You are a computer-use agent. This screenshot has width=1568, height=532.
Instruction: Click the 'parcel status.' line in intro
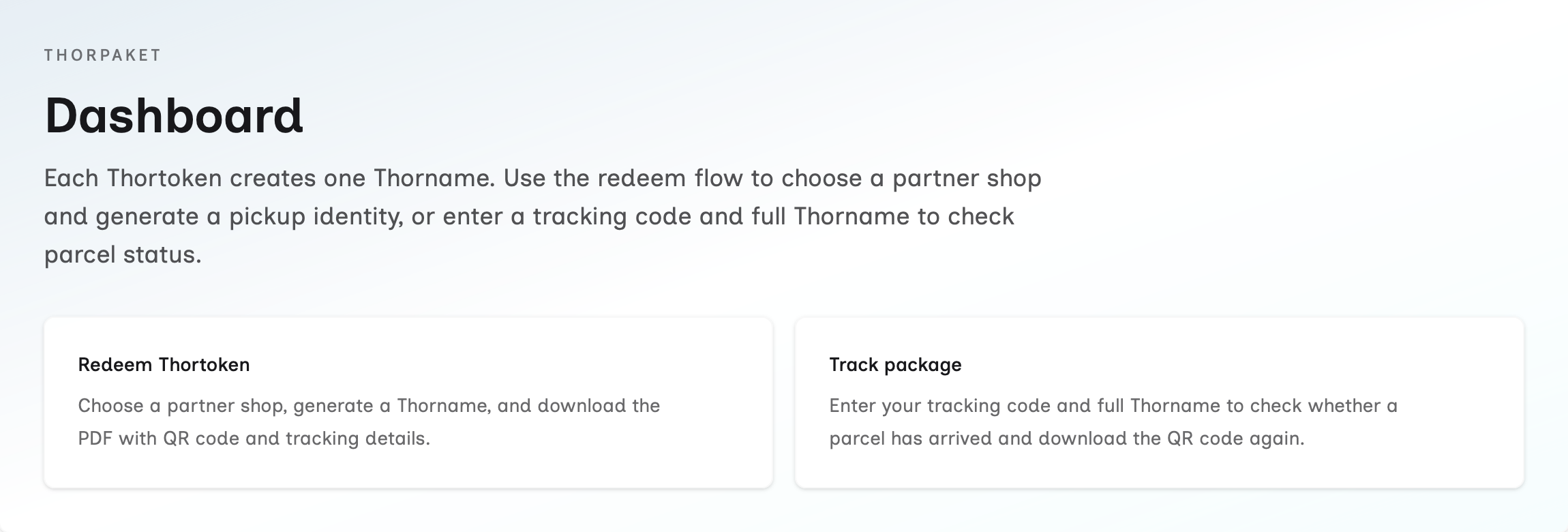pyautogui.click(x=123, y=254)
